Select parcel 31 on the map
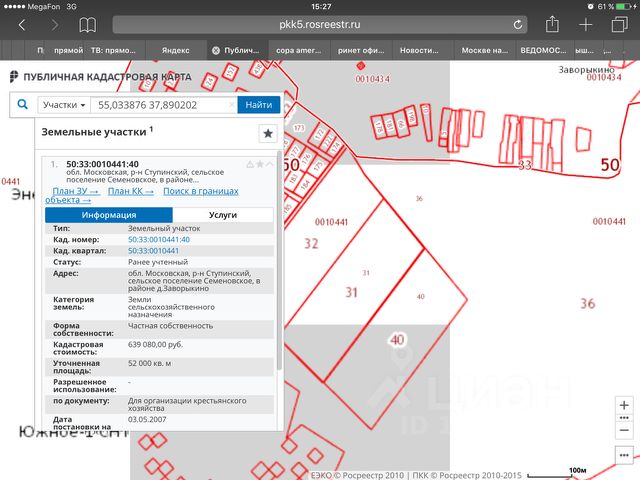Image resolution: width=640 pixels, height=480 pixels. click(351, 292)
